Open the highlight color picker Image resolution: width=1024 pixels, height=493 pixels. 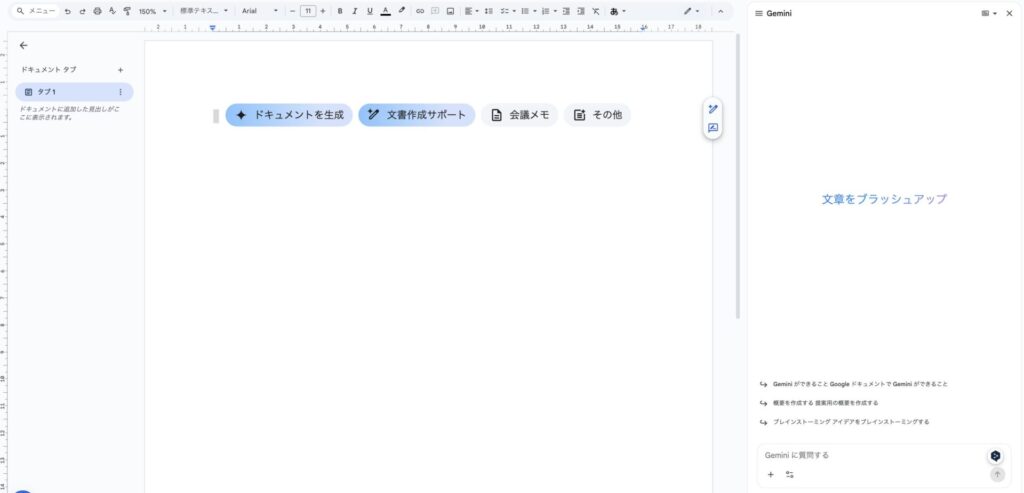pos(402,11)
